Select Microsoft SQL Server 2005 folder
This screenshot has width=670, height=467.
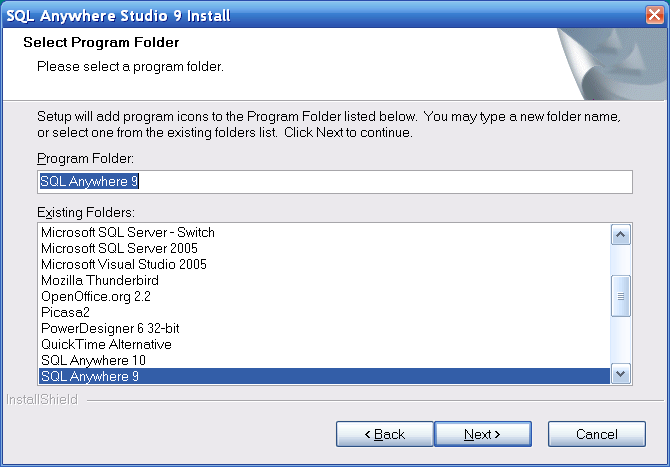pyautogui.click(x=119, y=248)
